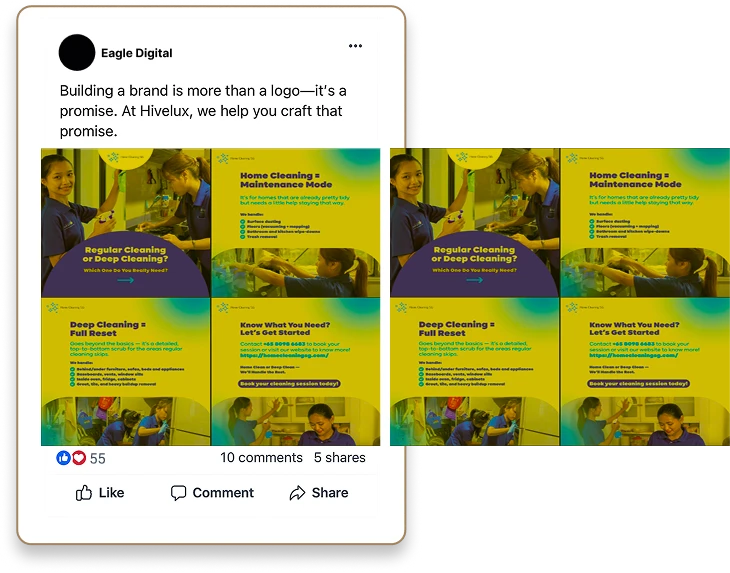730x573 pixels.
Task: Click the Like thumbs-up outline icon
Action: pyautogui.click(x=84, y=492)
